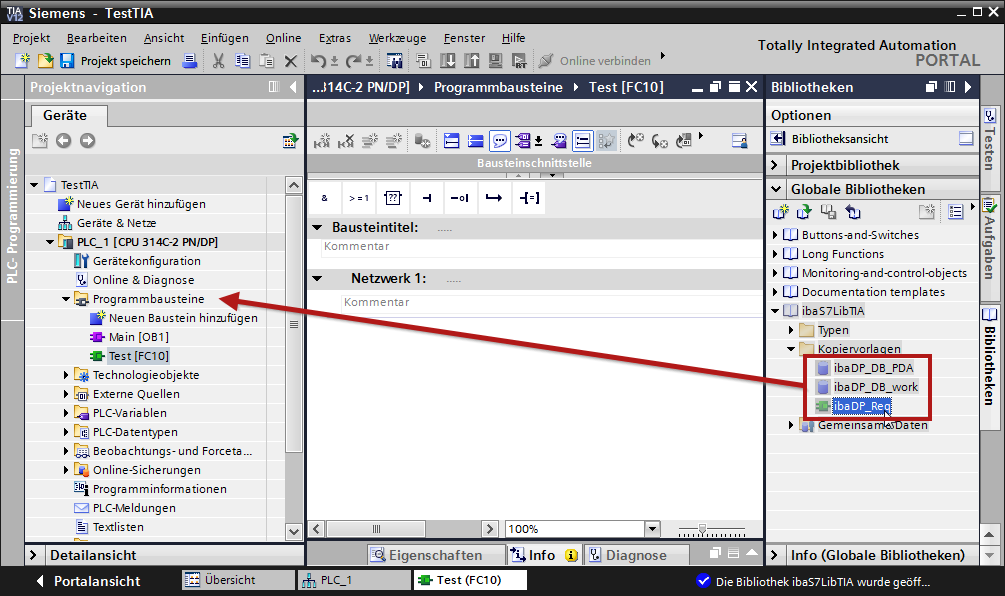Viewport: 1005px width, 596px height.
Task: Download to device via down-arrow toolbar icon
Action: (447, 61)
